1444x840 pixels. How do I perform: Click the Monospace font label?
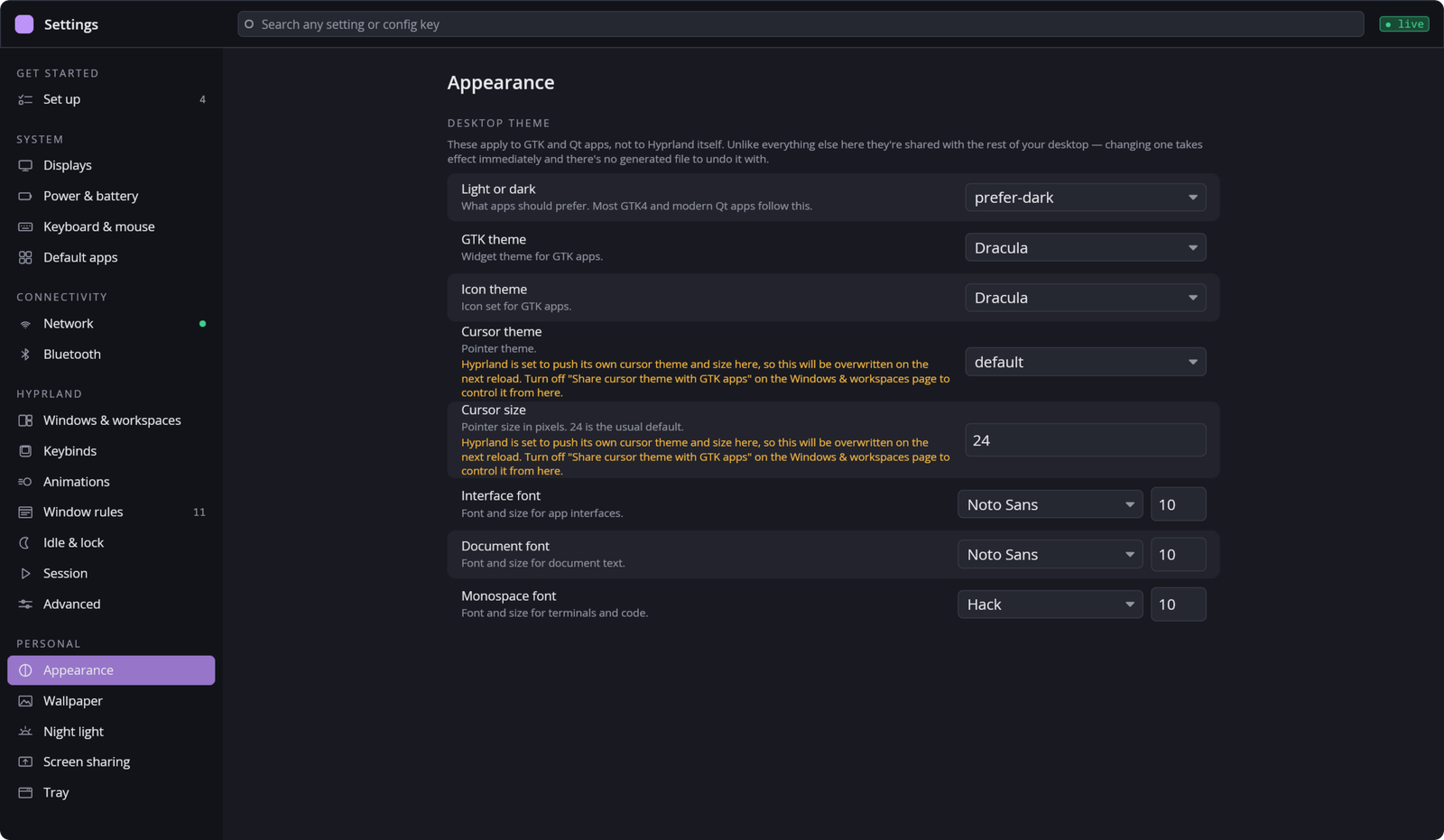pyautogui.click(x=508, y=596)
